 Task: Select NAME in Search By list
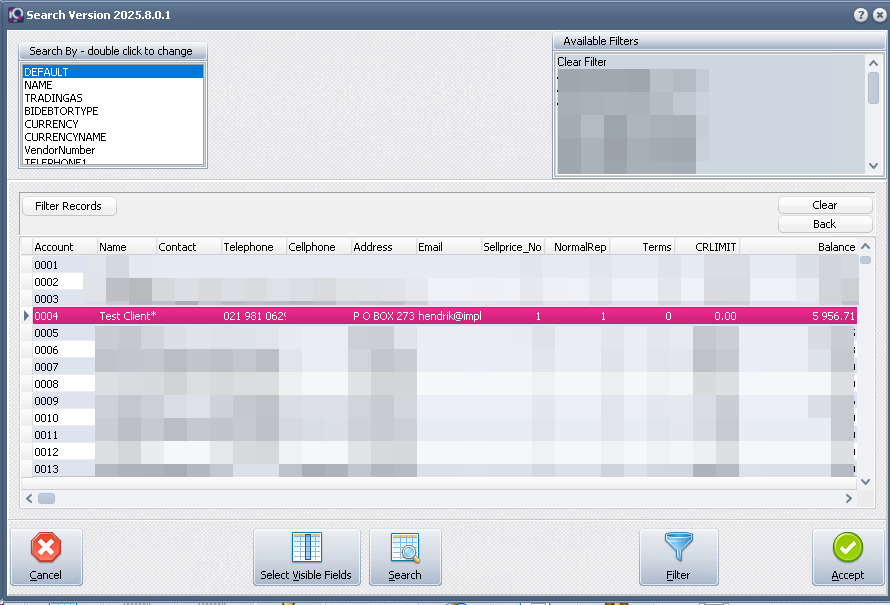[x=39, y=85]
